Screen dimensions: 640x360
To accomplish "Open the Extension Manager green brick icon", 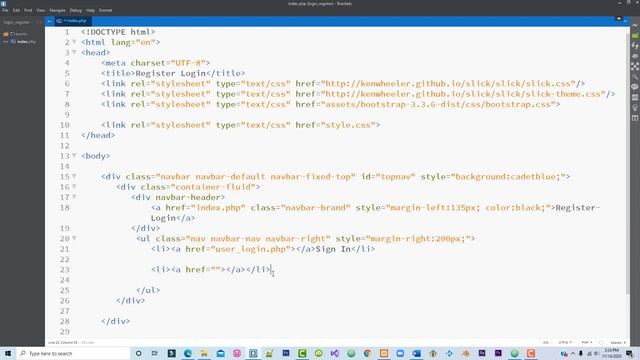I will [x=635, y=36].
